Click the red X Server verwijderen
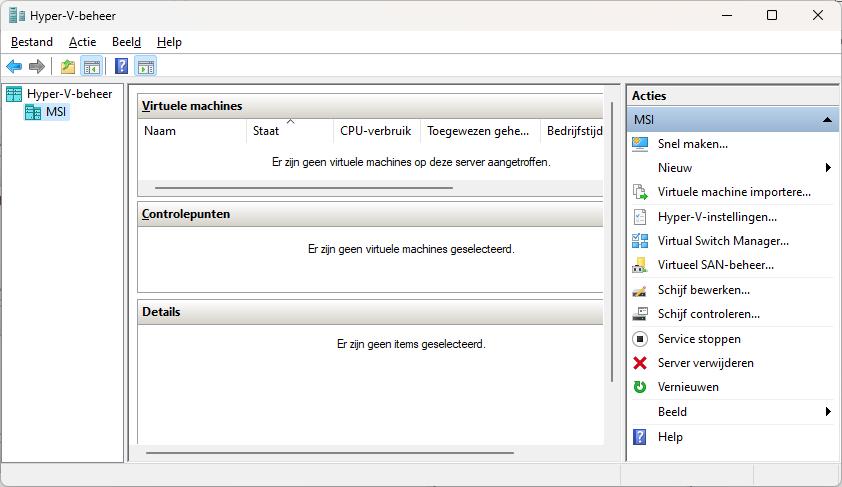 click(x=705, y=363)
